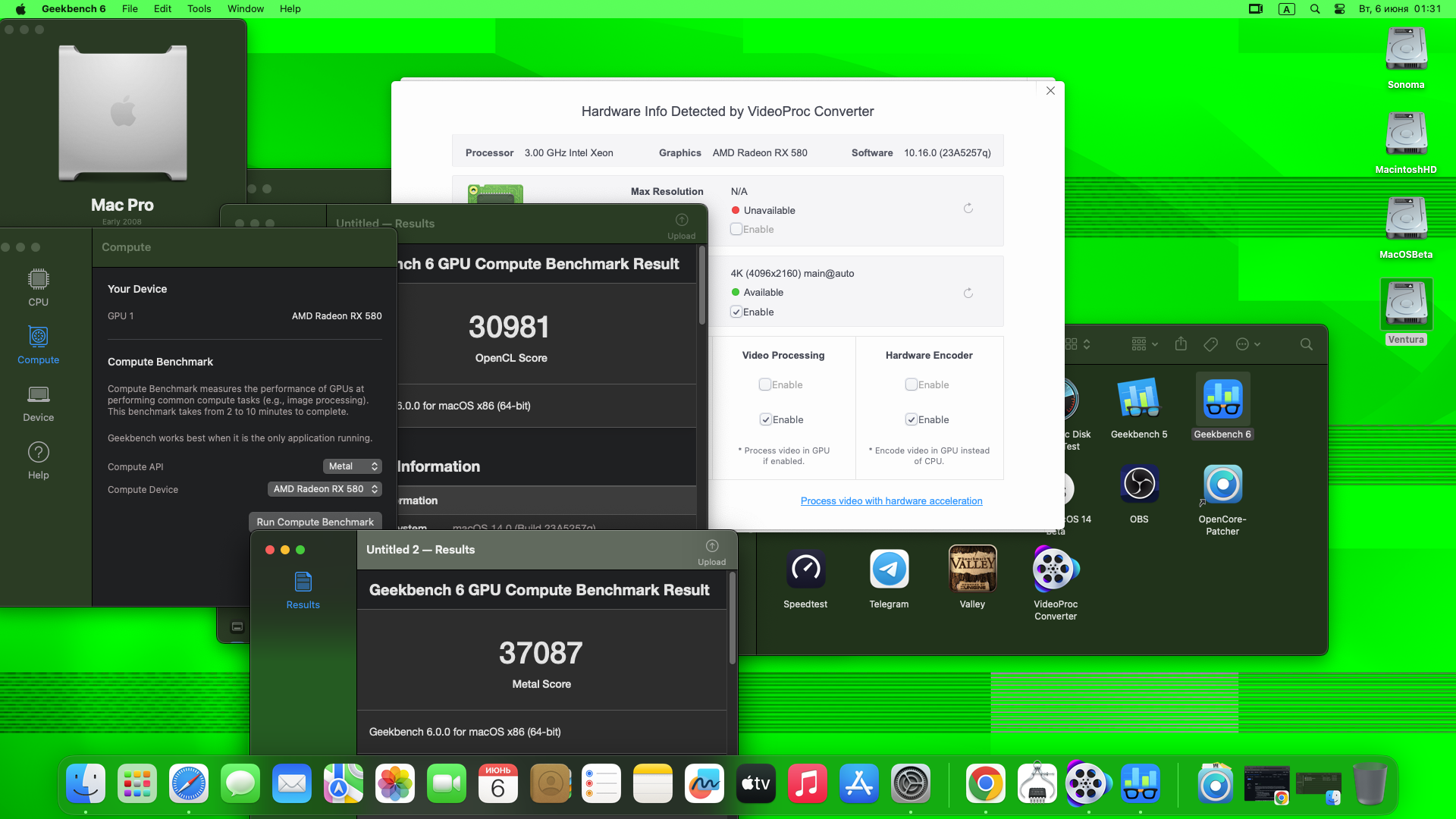This screenshot has width=1456, height=819.
Task: Click the Finder tags toolbar icon
Action: [x=1211, y=344]
